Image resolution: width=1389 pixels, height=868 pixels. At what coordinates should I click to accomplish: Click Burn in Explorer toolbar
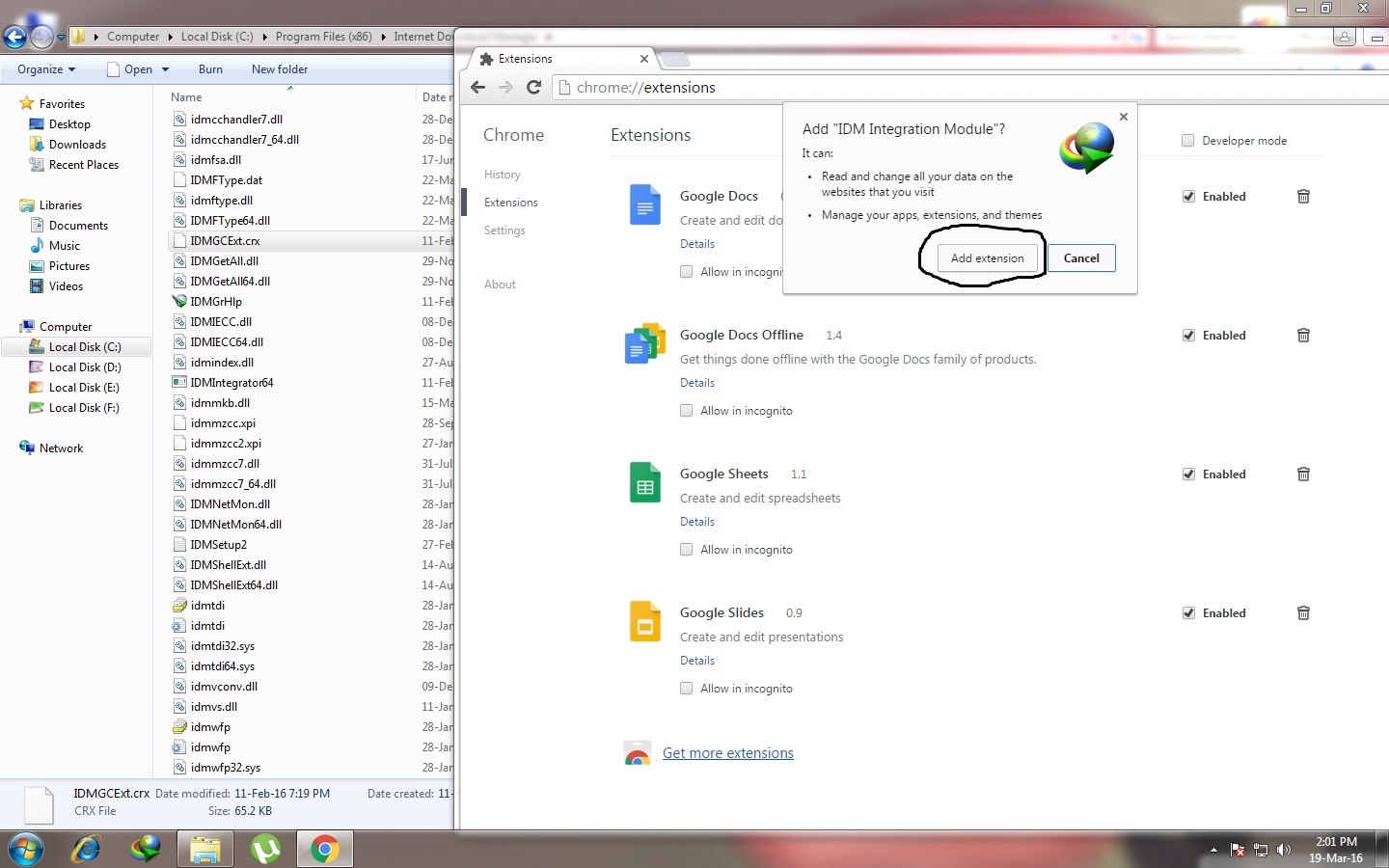[210, 69]
